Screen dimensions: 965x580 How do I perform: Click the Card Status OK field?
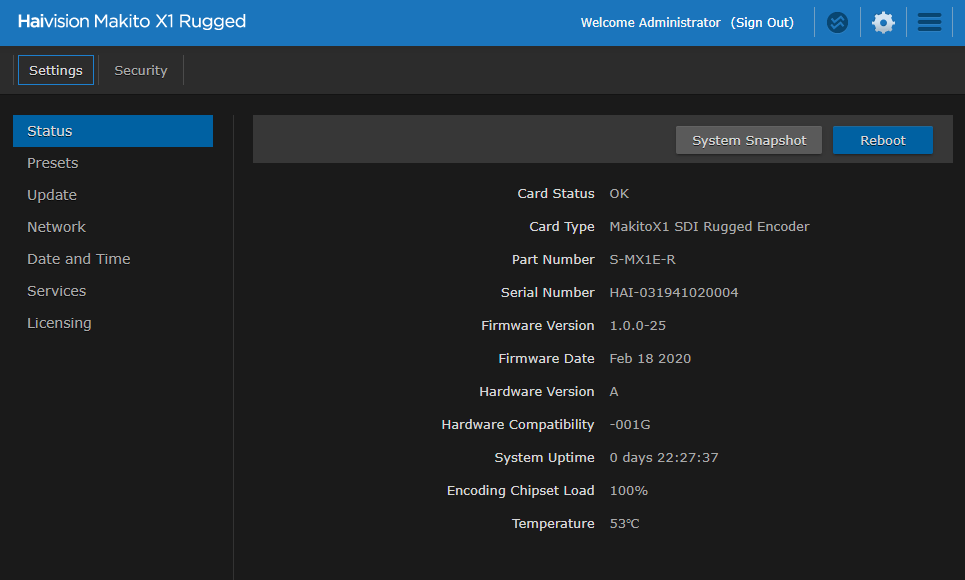click(x=618, y=193)
